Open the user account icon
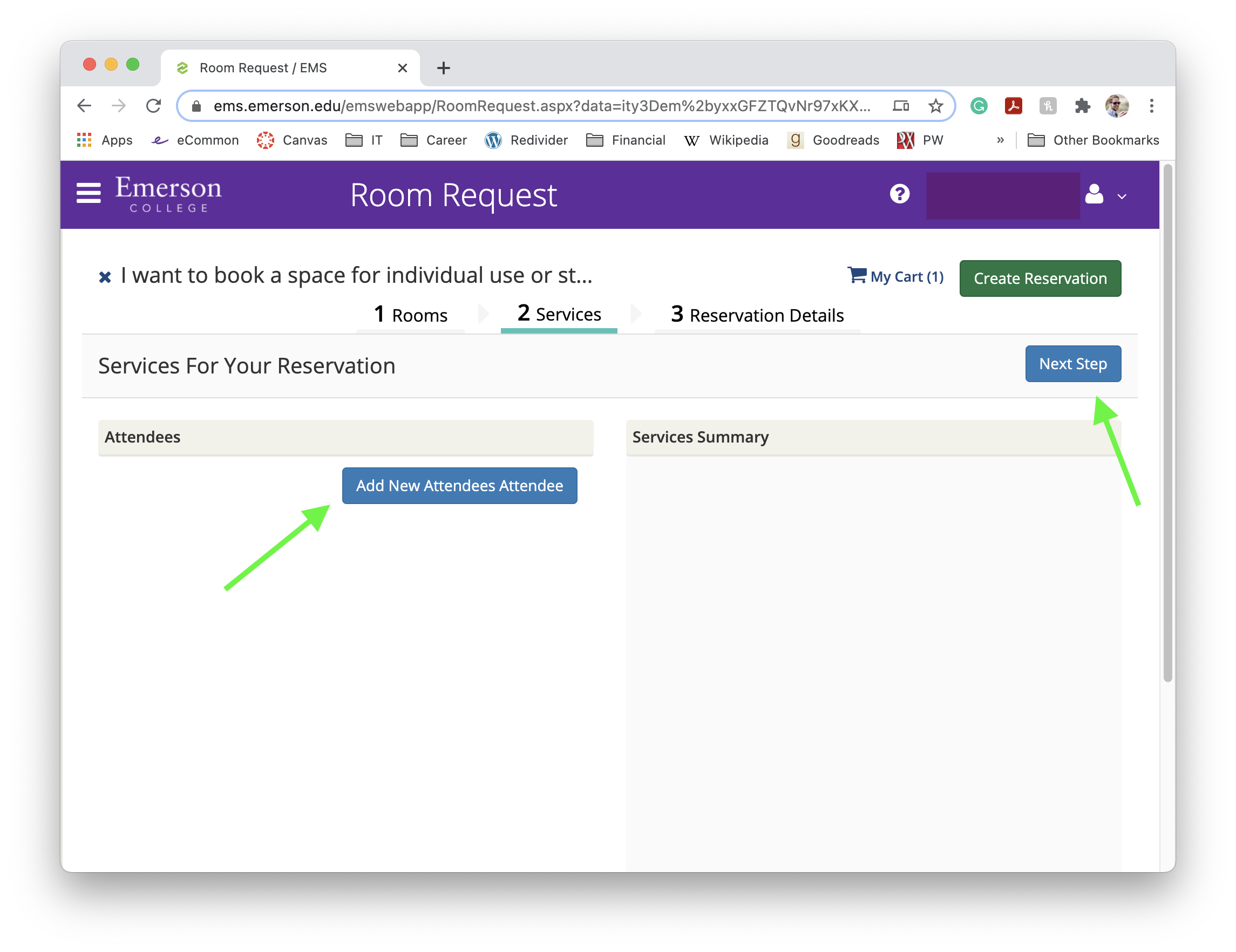 click(1094, 194)
